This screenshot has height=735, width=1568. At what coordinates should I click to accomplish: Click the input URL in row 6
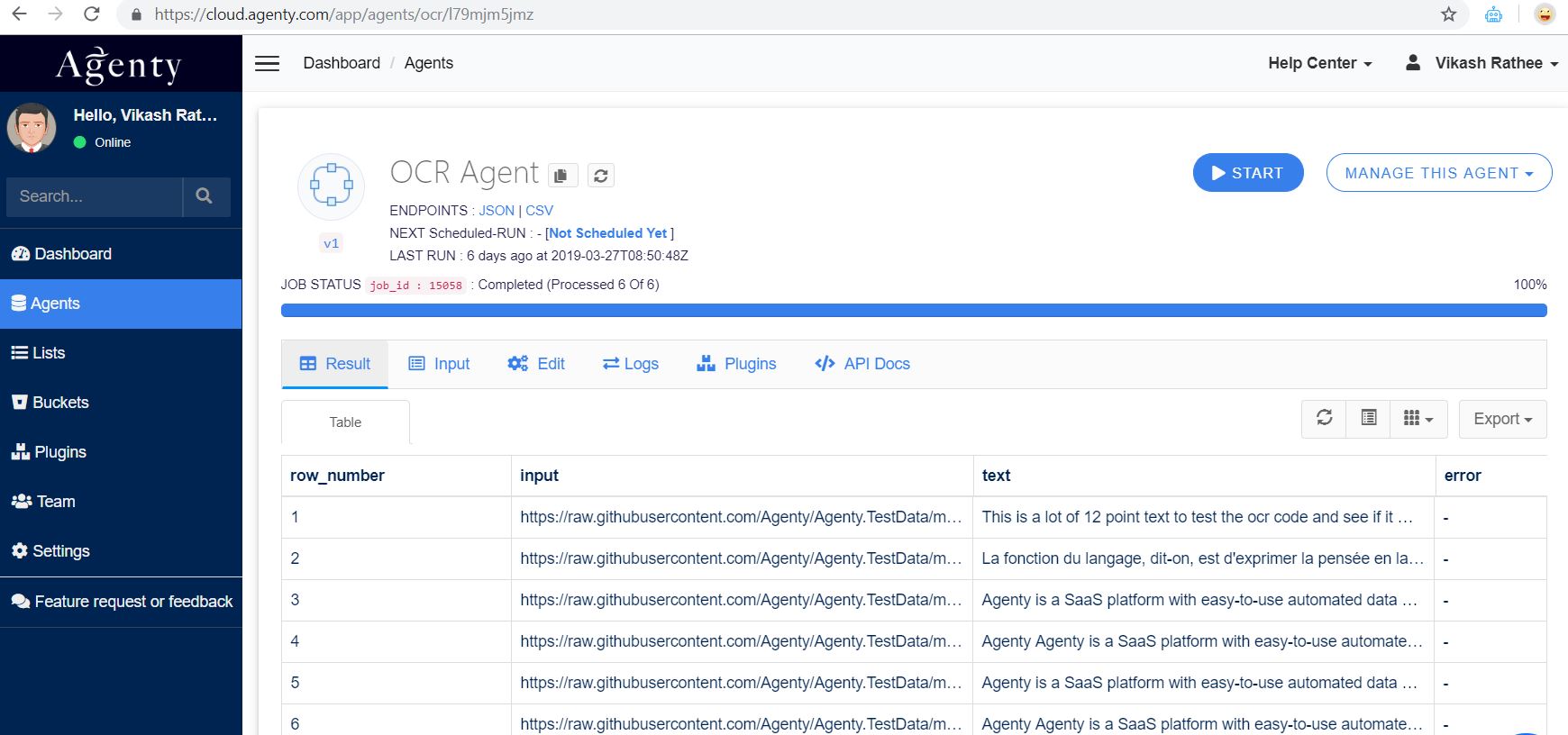(741, 724)
